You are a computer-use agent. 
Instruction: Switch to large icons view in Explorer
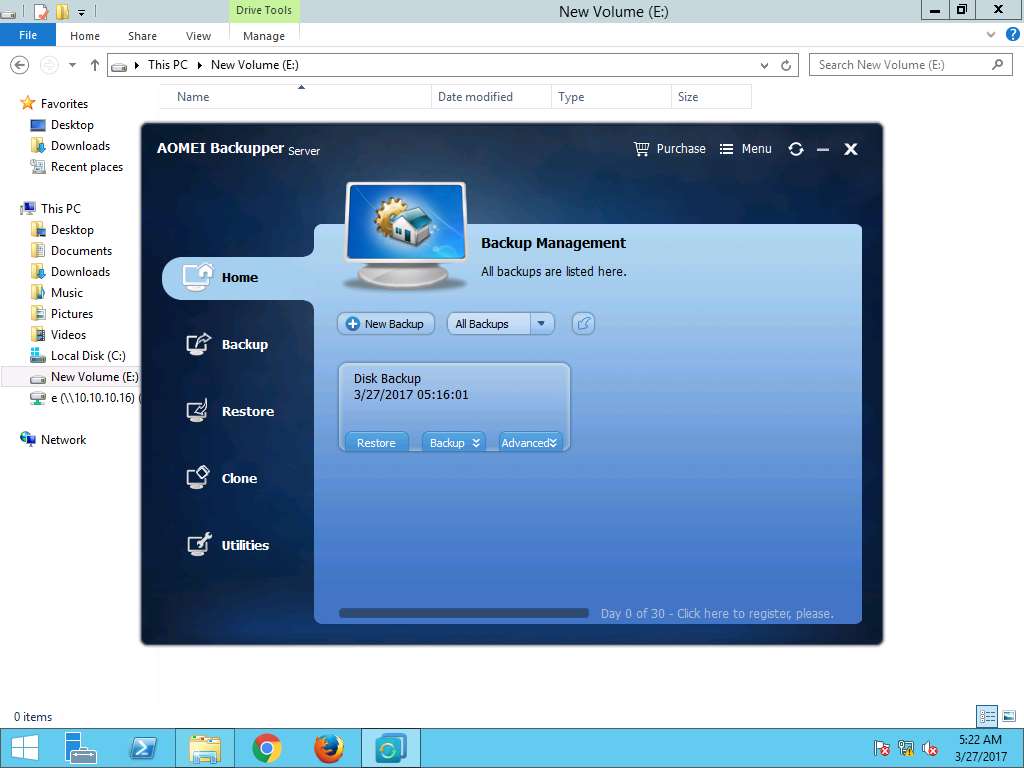click(x=1009, y=716)
